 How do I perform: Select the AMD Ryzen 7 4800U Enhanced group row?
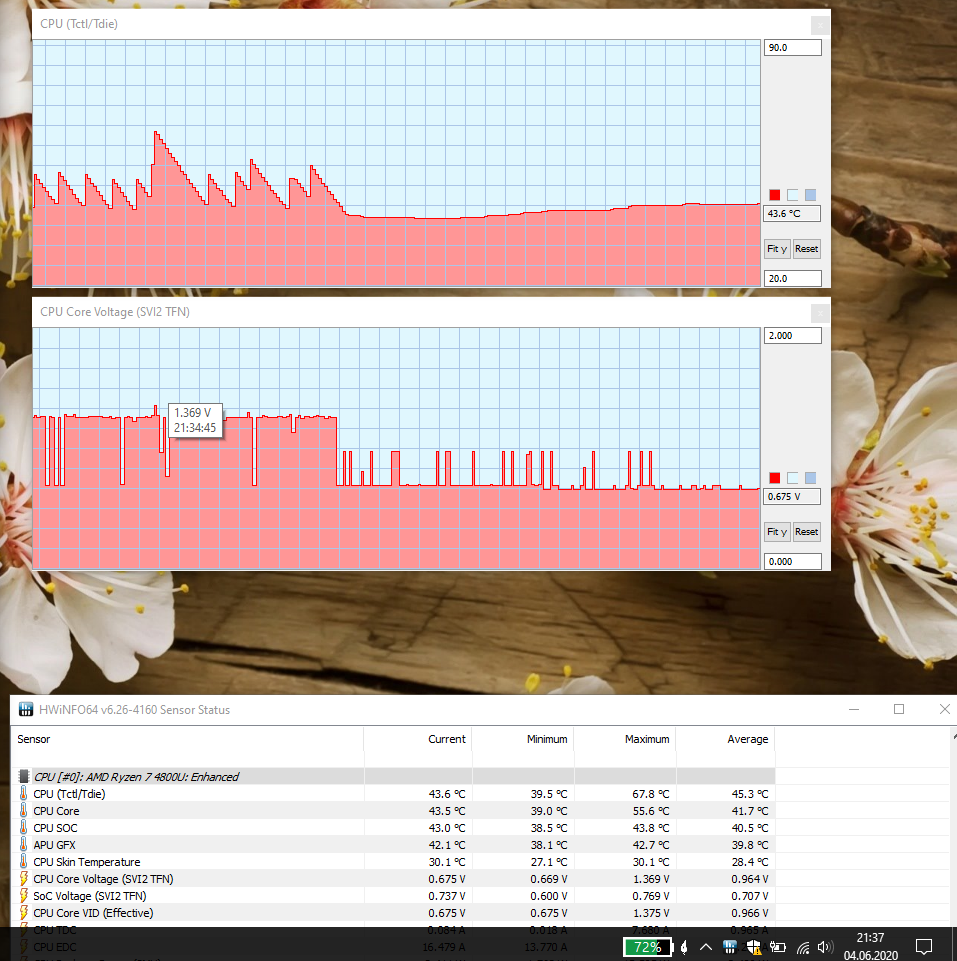pos(396,777)
